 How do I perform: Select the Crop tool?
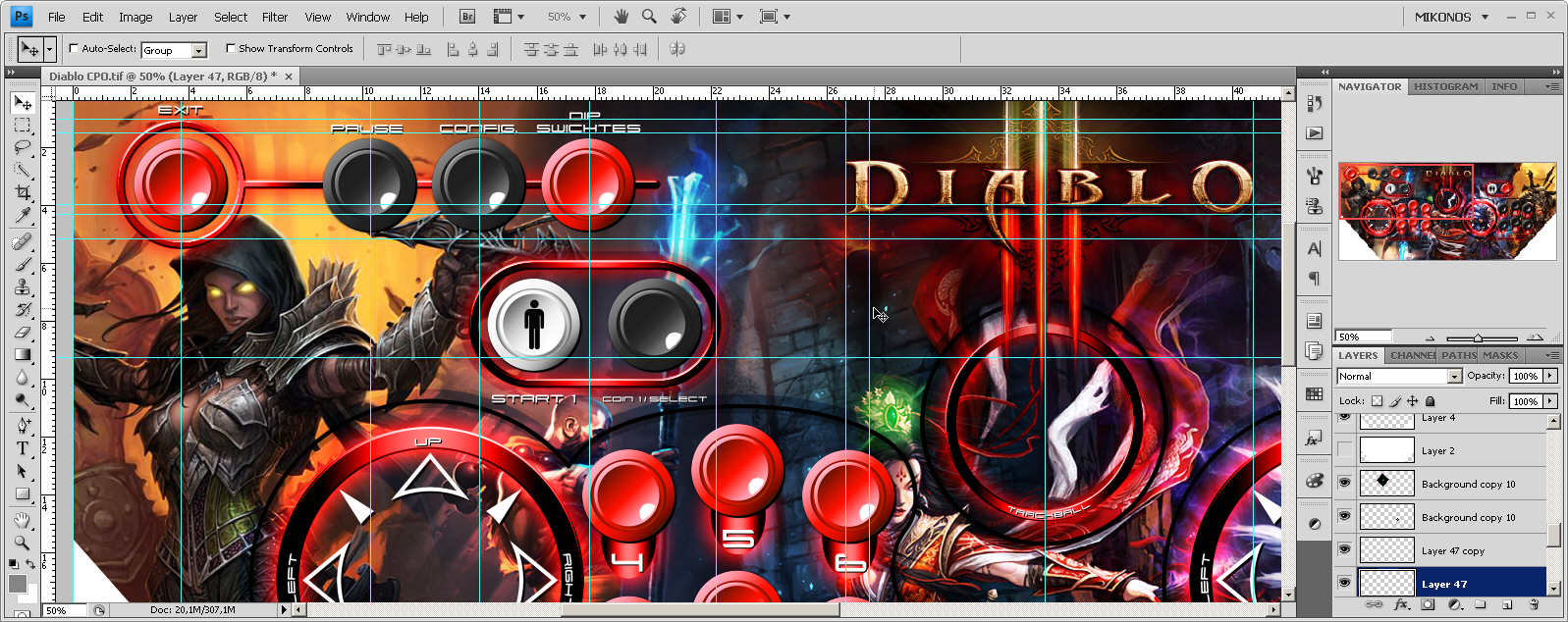click(22, 193)
